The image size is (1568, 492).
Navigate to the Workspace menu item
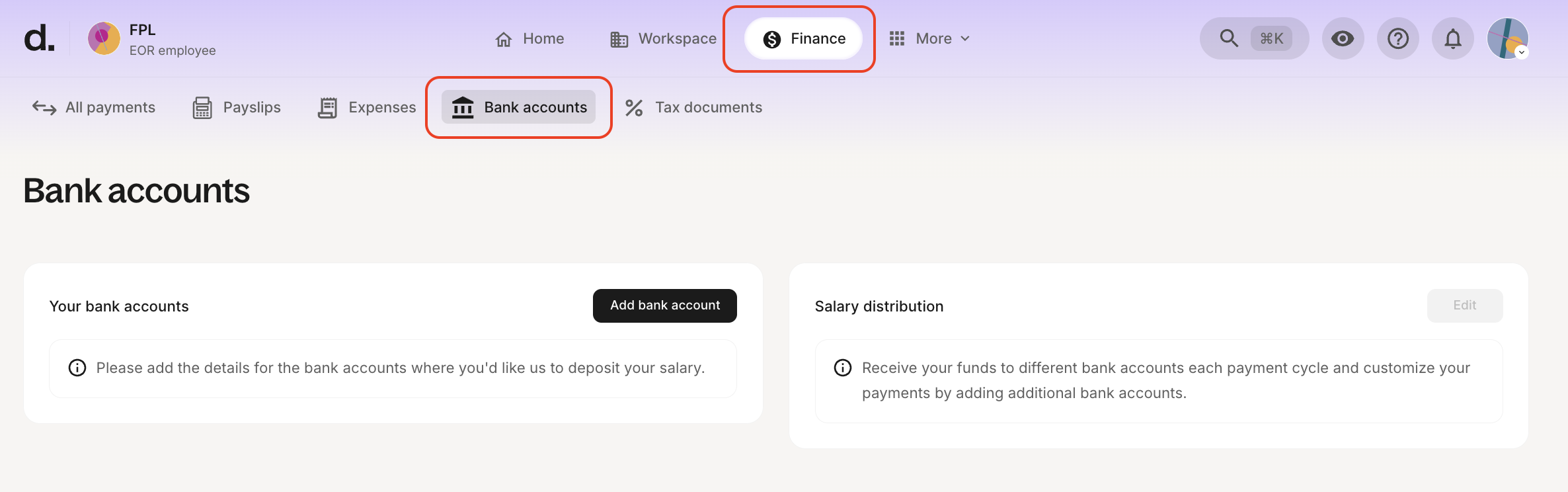click(x=677, y=38)
